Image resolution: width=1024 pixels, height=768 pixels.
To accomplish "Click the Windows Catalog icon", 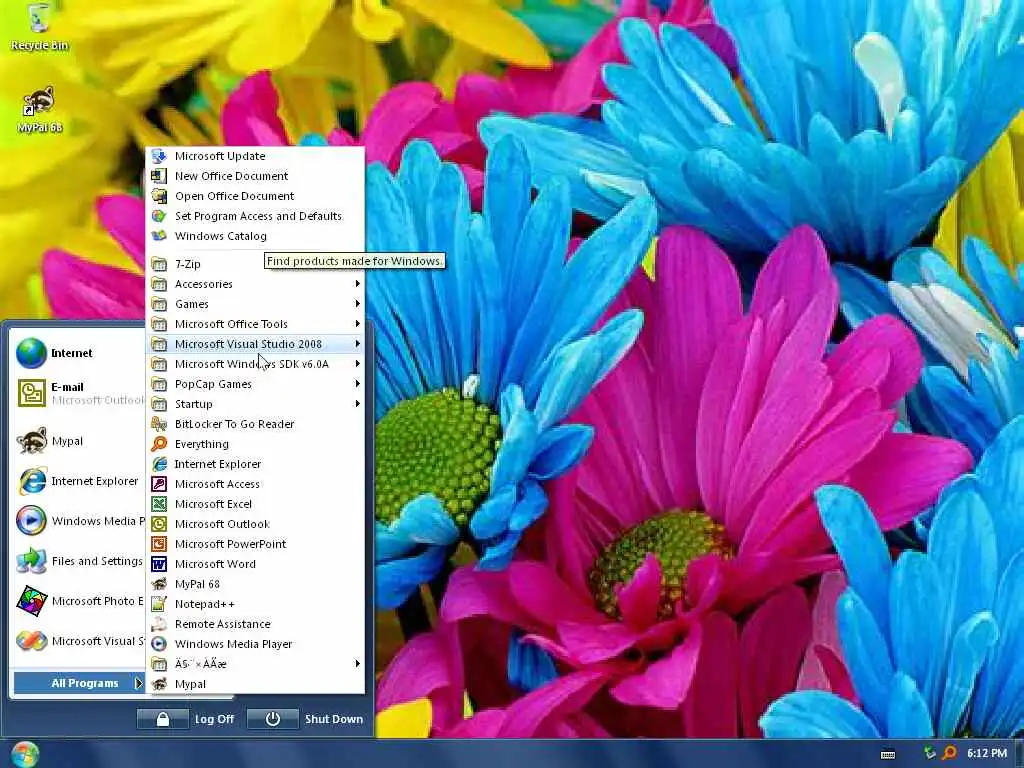I will tap(159, 236).
